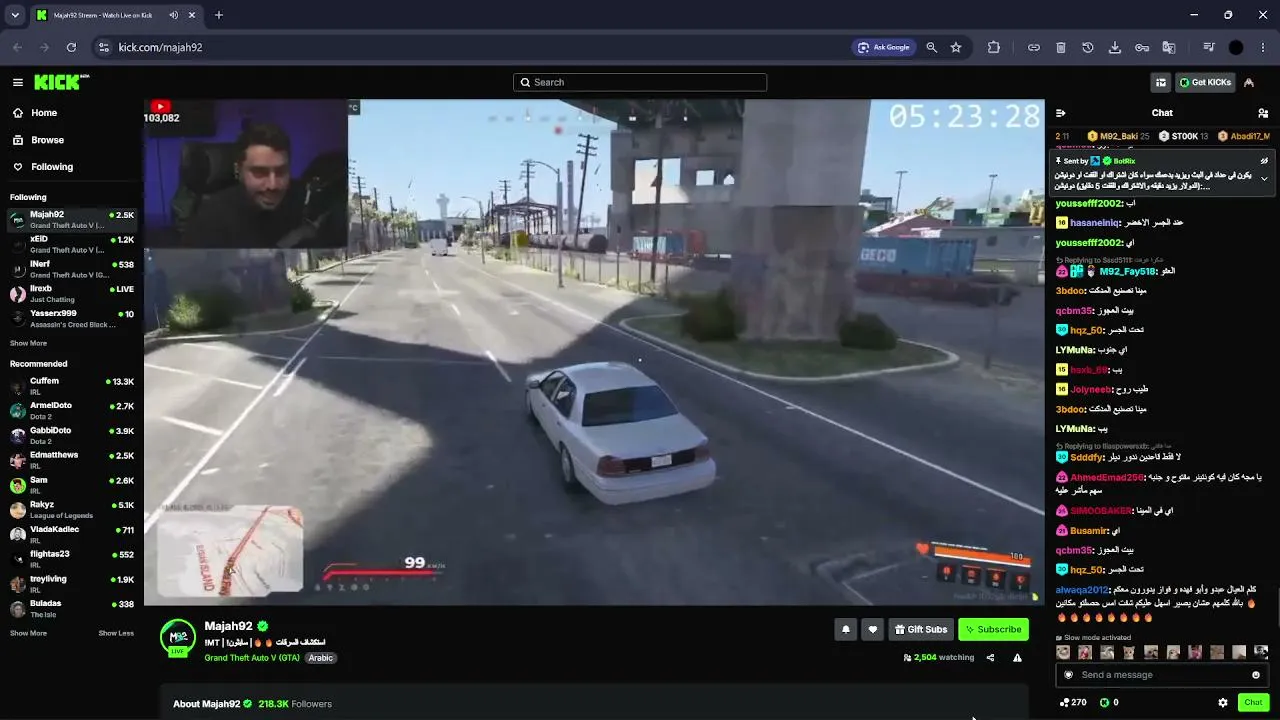1280x720 pixels.
Task: Select the first quick emote in chat
Action: (1063, 652)
